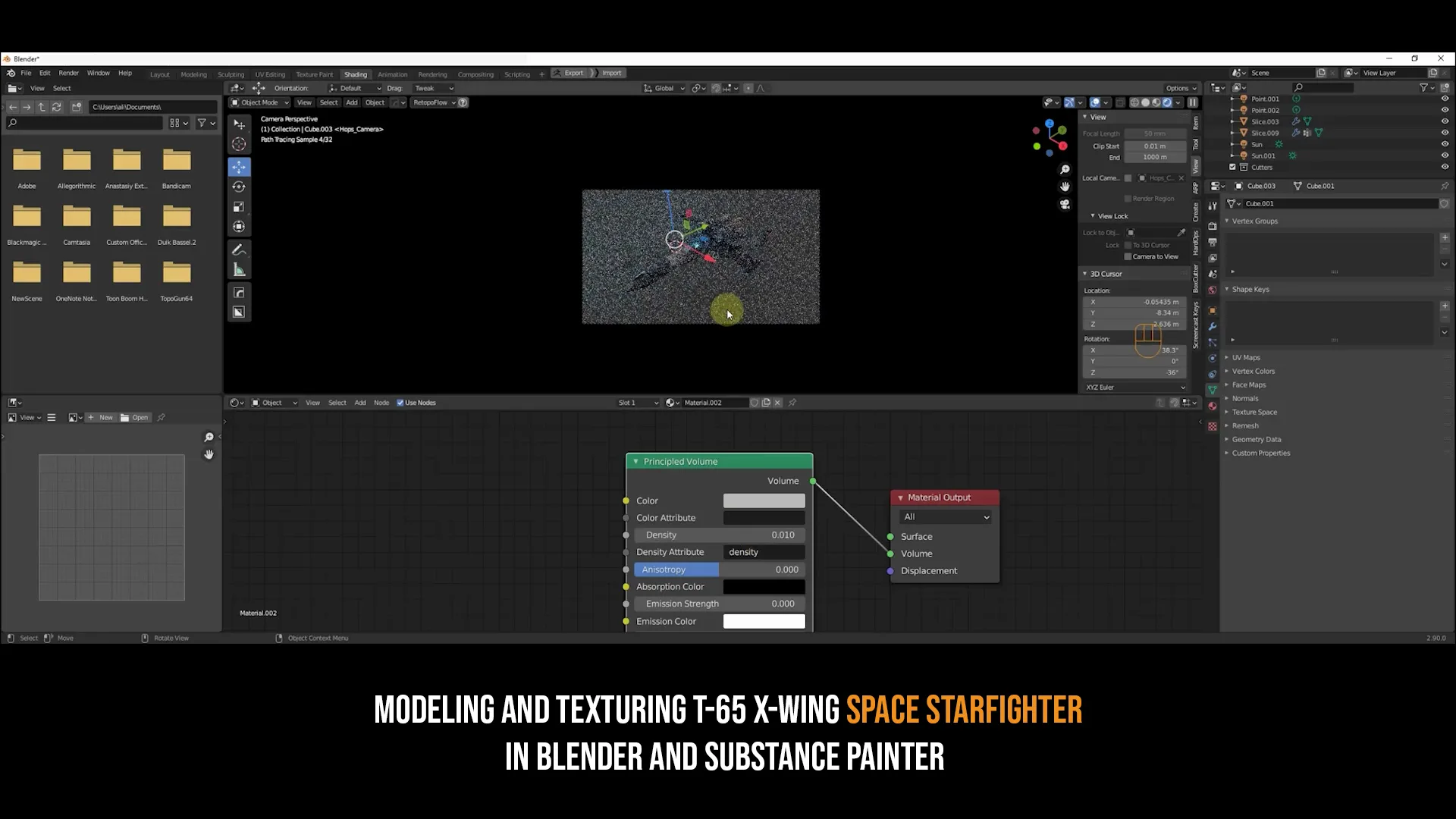This screenshot has height=819, width=1456.
Task: Click the pan hand in image editor
Action: pos(209,454)
